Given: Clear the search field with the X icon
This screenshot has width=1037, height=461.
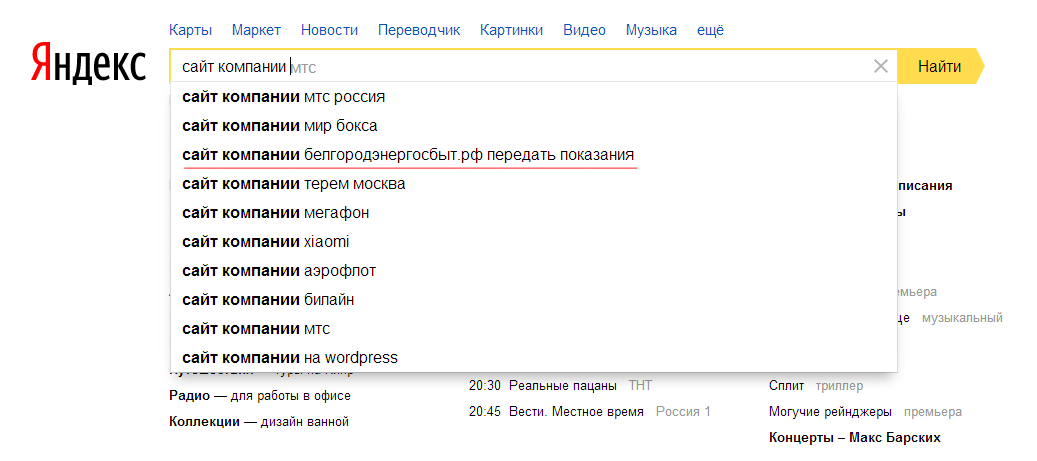Looking at the screenshot, I should [880, 66].
